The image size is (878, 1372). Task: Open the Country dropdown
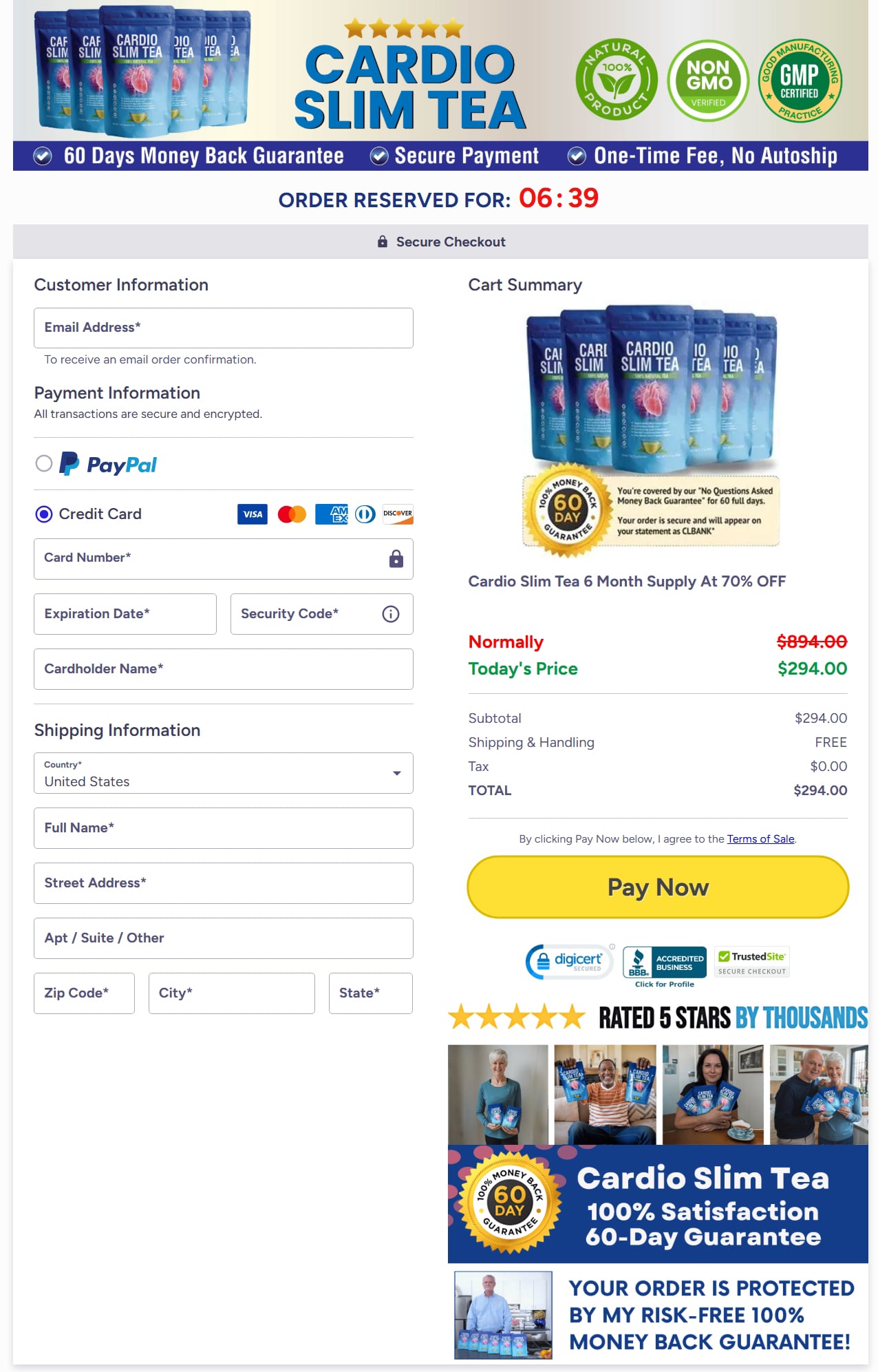click(x=223, y=773)
